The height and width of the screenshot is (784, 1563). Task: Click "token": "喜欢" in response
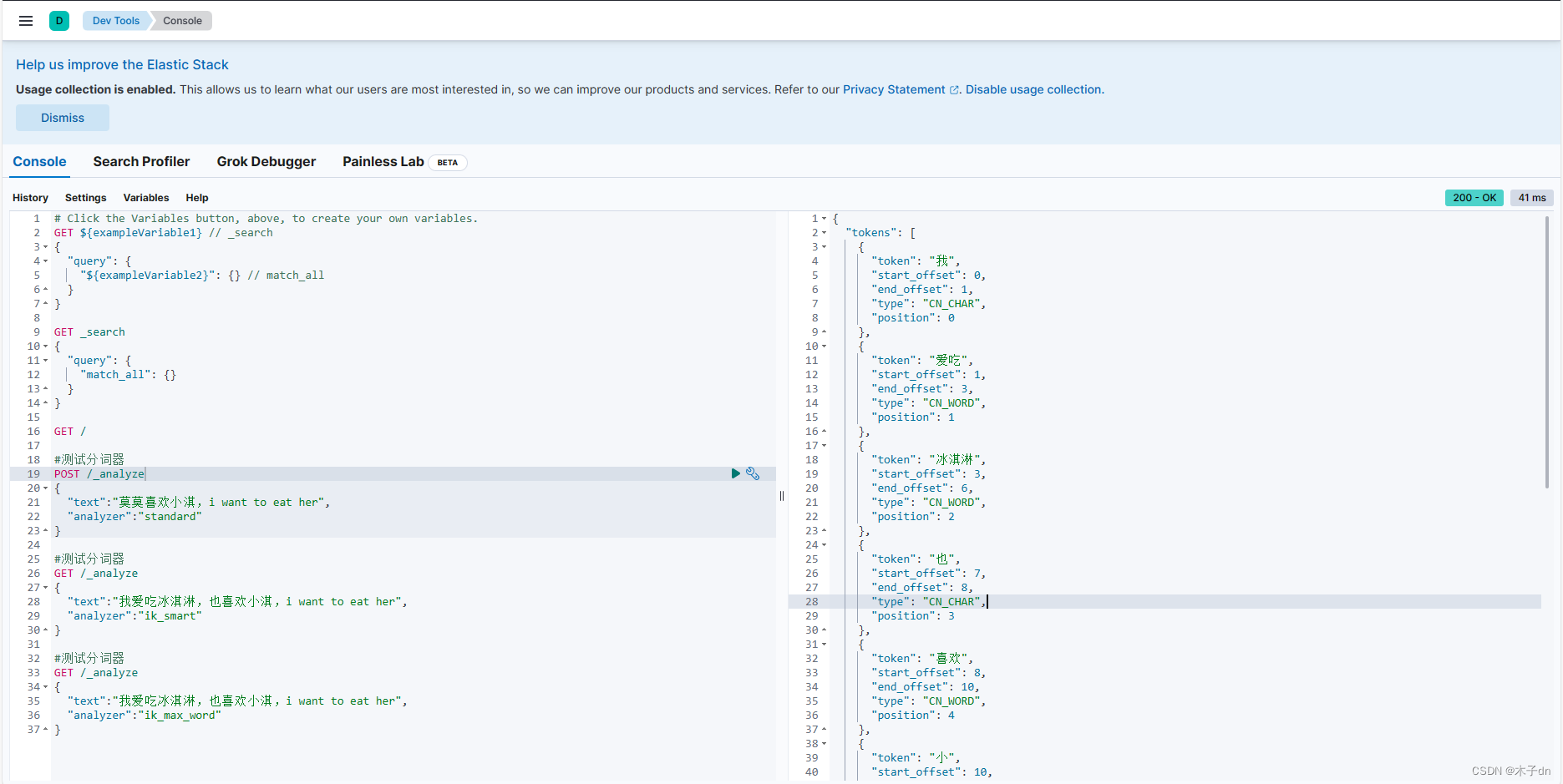pos(922,659)
